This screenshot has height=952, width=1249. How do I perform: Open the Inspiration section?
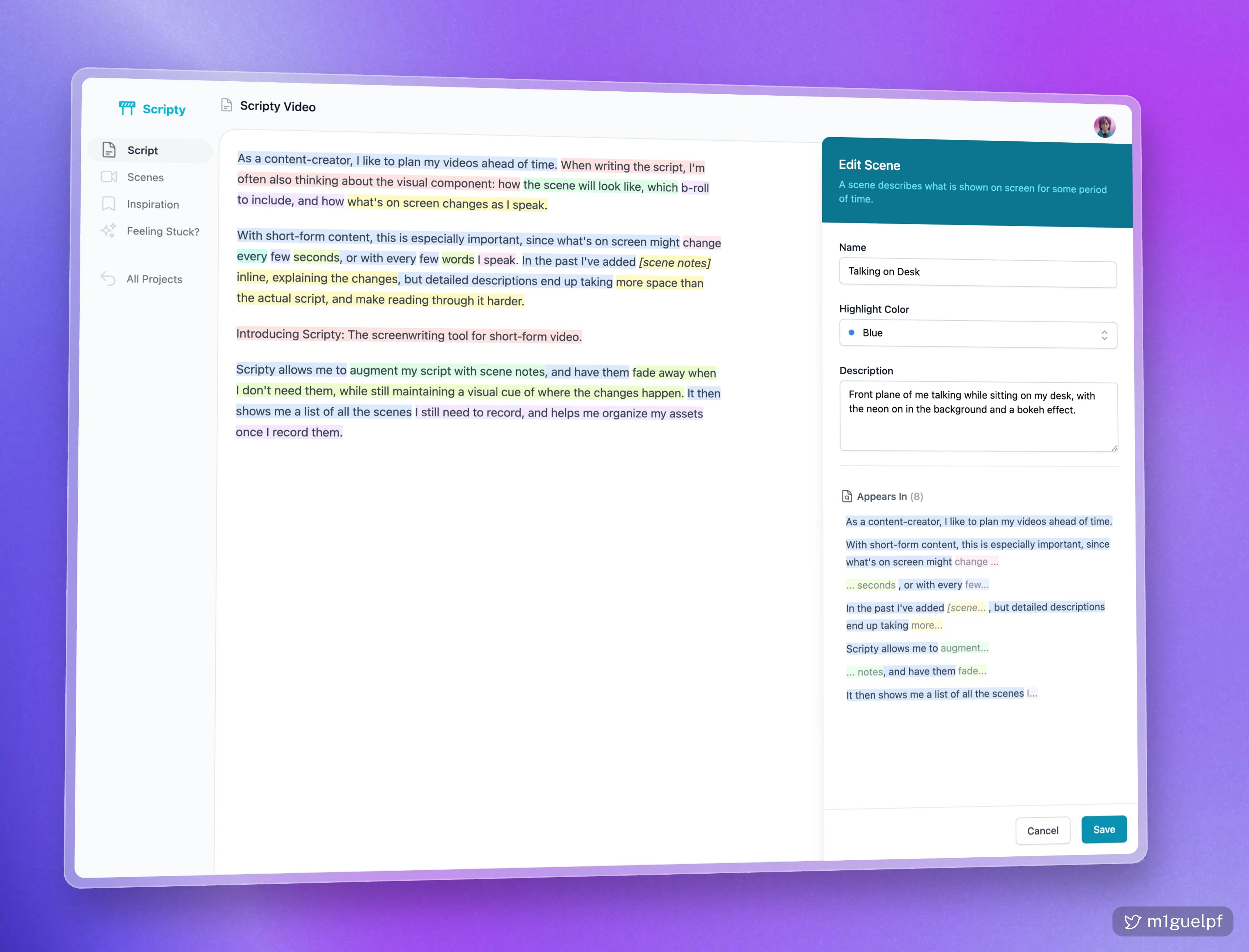[152, 204]
